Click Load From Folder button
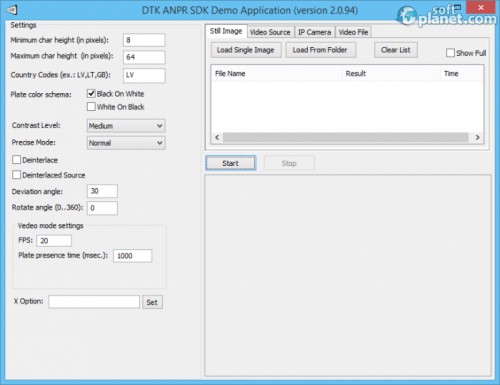This screenshot has width=500, height=385. click(320, 50)
